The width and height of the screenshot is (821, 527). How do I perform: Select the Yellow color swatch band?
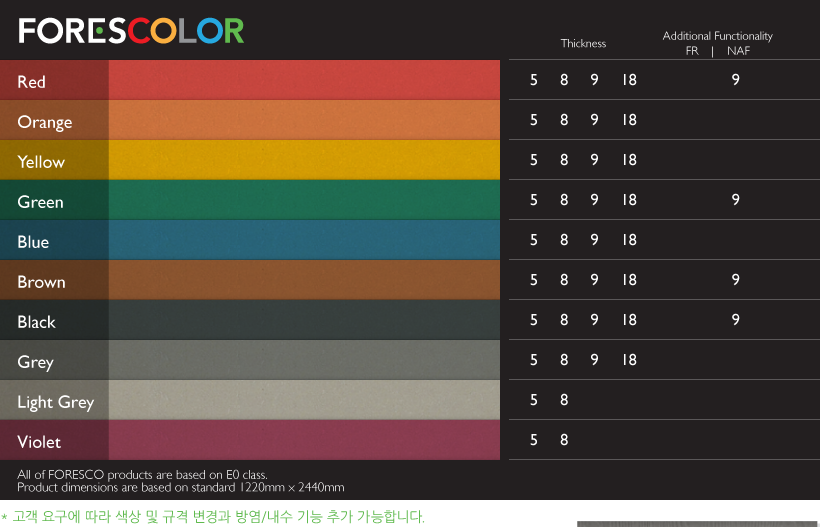(304, 160)
